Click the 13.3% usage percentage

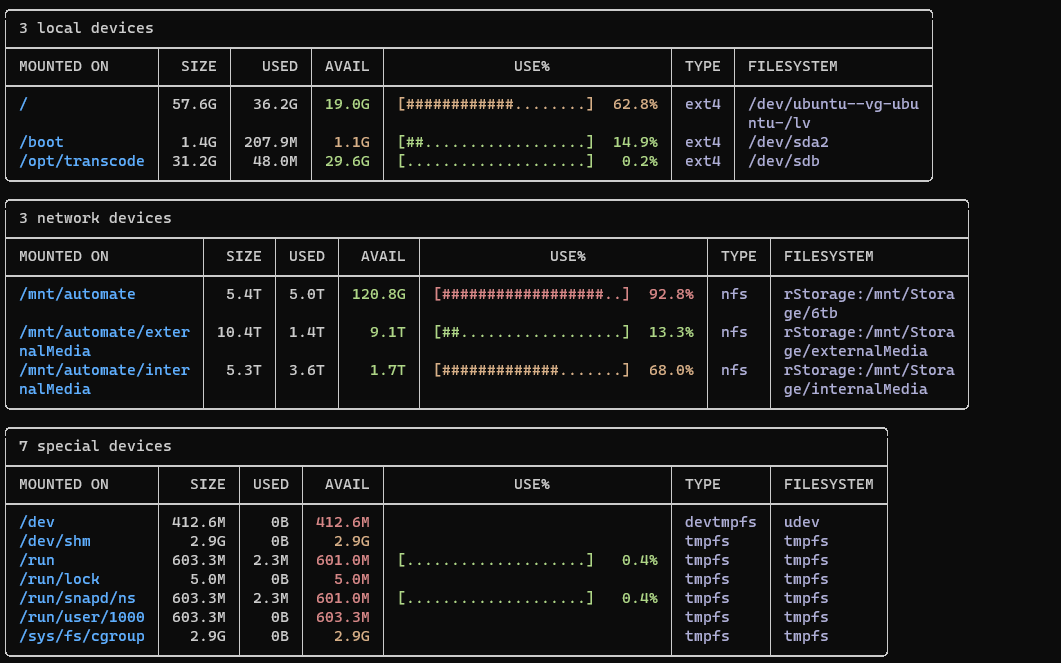tap(671, 332)
